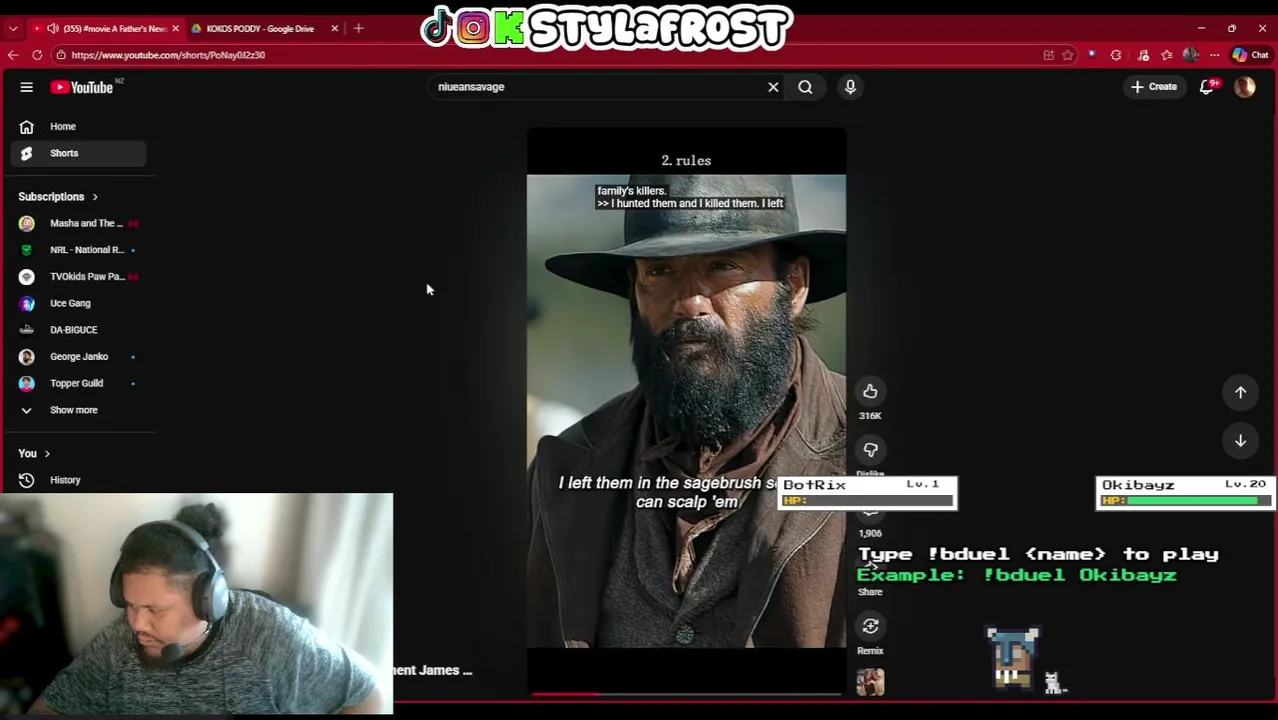Open the Uce Gang channel
Image resolution: width=1278 pixels, height=720 pixels.
[80, 303]
